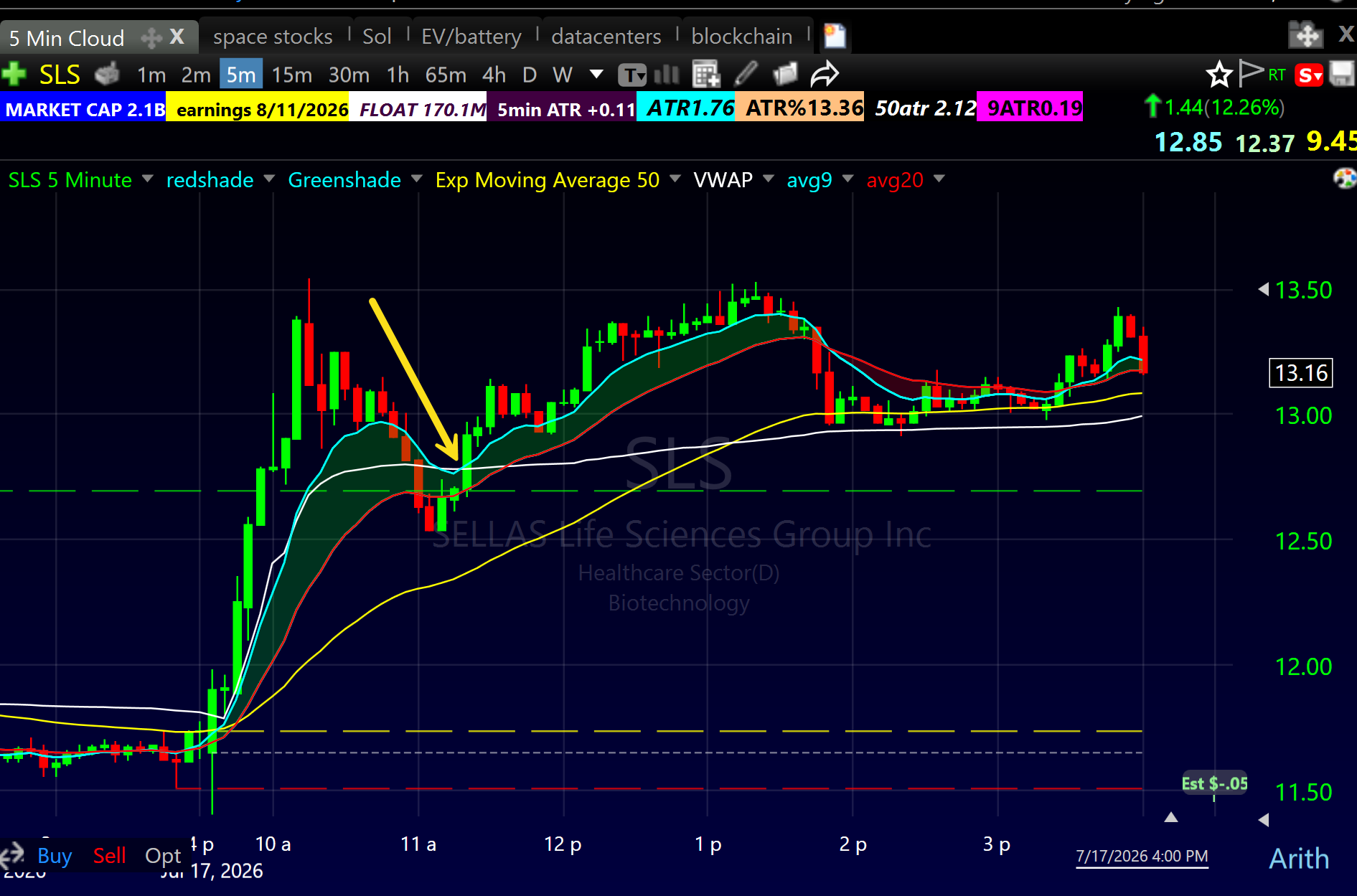This screenshot has height=896, width=1357.
Task: Click the move icon on the 5 Min Cloud tab
Action: (151, 37)
